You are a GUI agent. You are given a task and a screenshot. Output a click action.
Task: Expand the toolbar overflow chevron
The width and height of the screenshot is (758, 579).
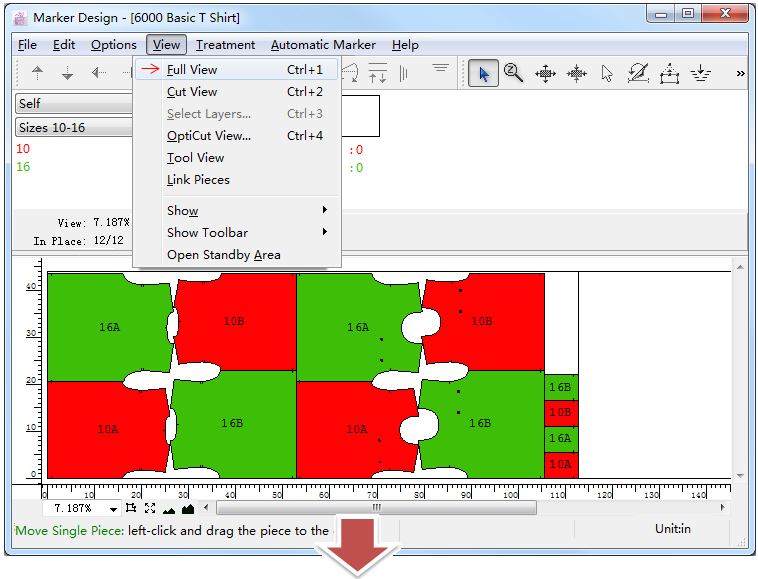point(740,73)
